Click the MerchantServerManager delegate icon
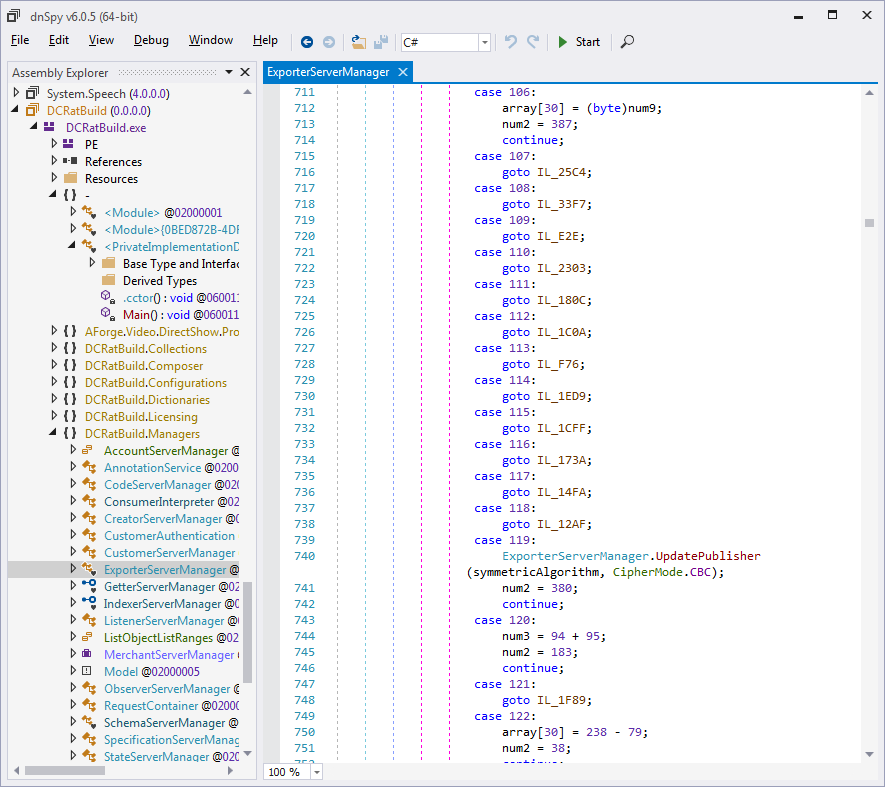Image resolution: width=885 pixels, height=787 pixels. (86, 654)
